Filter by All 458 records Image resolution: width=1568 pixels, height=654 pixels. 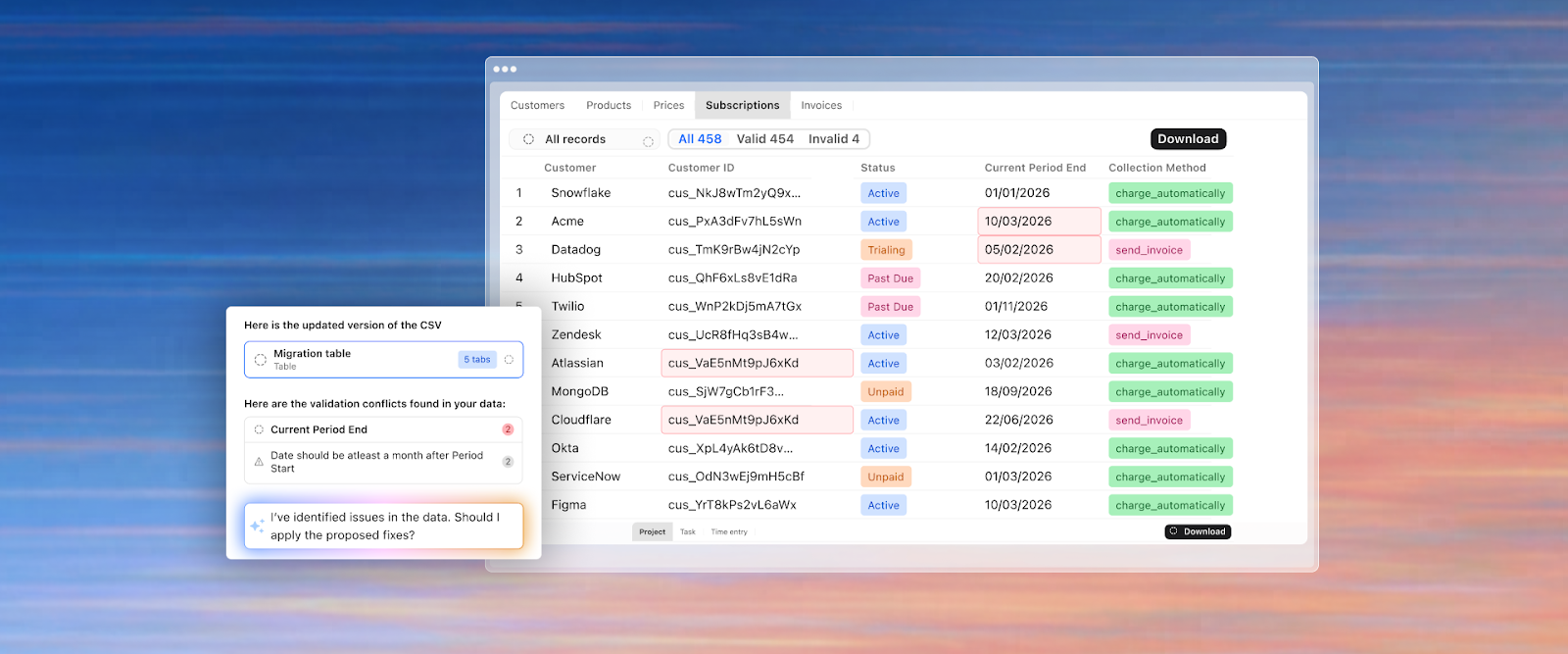700,139
